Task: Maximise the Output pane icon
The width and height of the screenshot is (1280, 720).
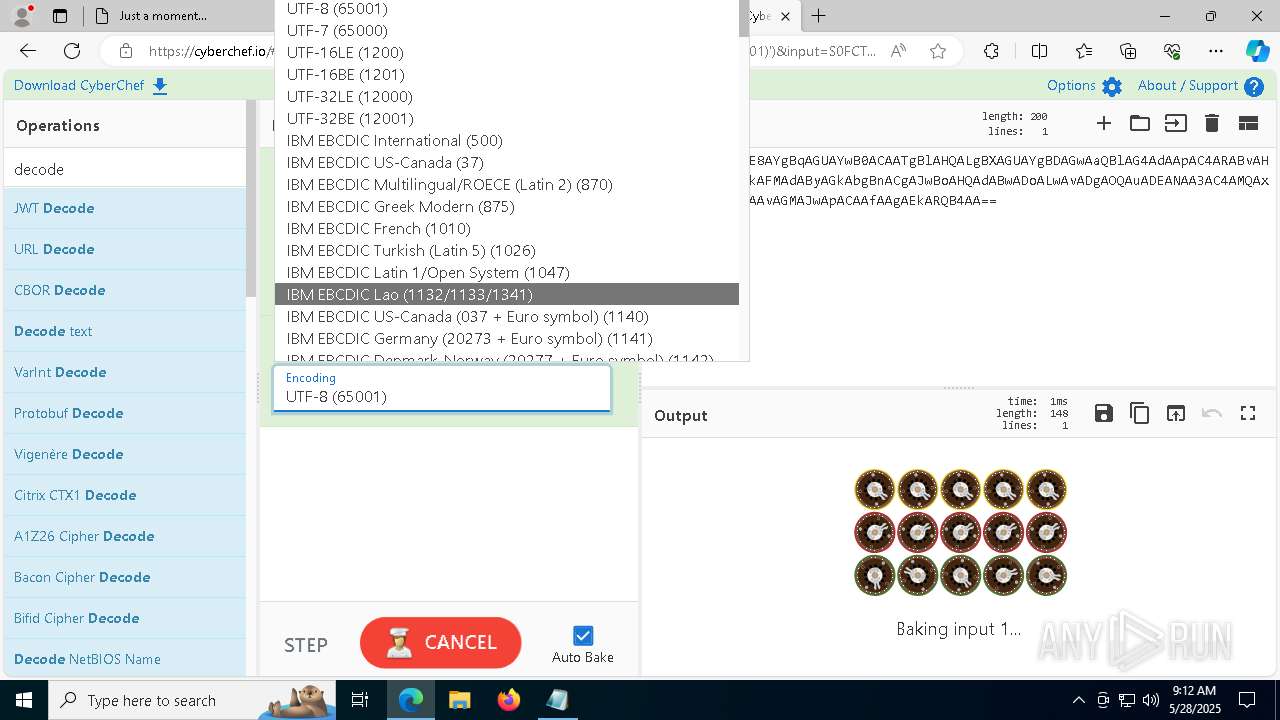Action: point(1248,413)
